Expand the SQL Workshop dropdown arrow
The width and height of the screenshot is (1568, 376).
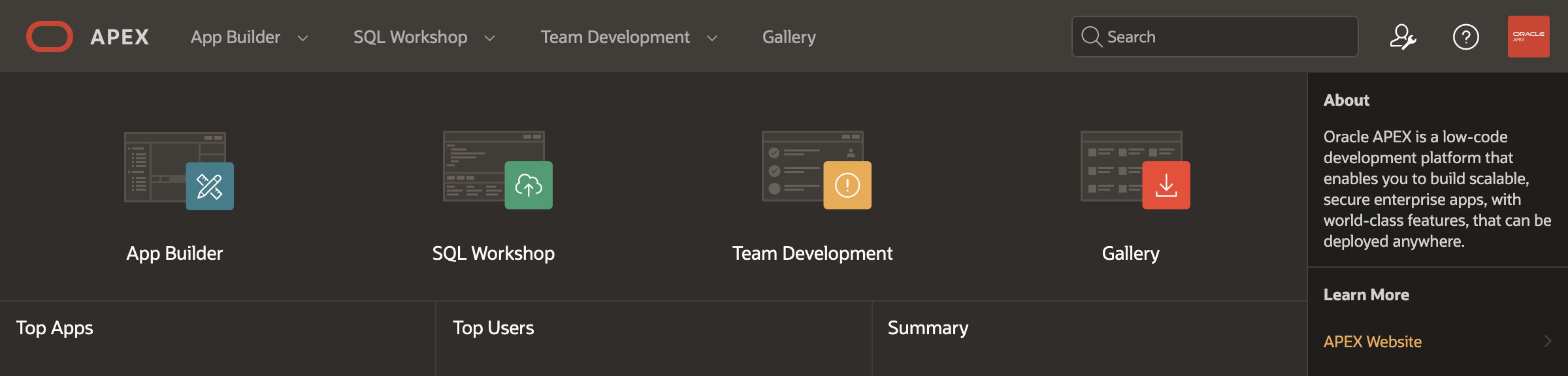coord(489,39)
